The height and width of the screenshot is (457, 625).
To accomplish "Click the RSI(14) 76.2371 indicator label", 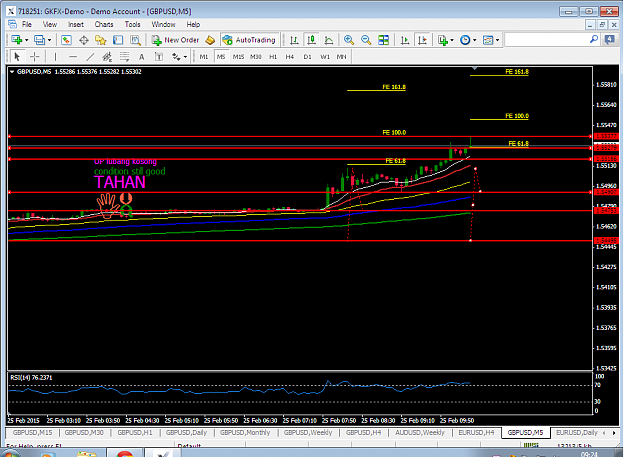I will point(31,377).
